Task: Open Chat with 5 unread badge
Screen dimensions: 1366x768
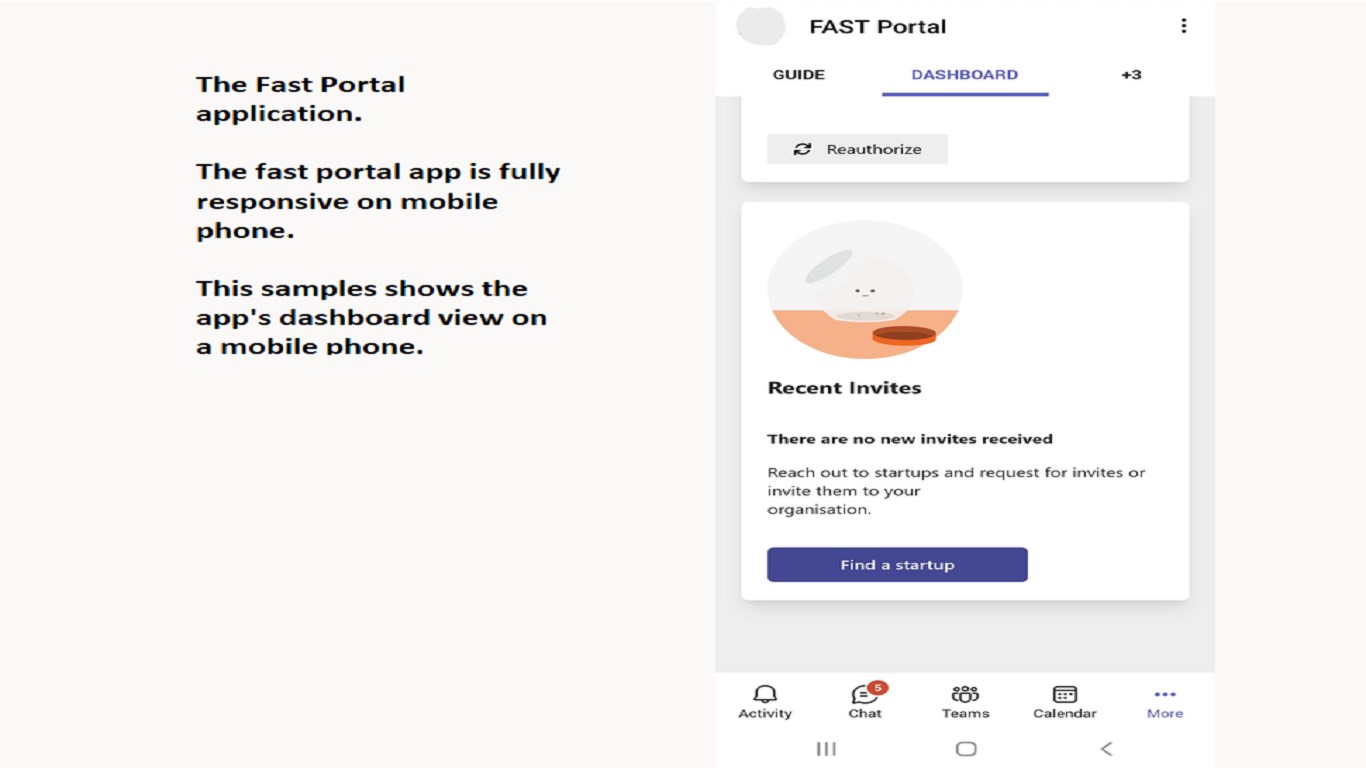Action: pyautogui.click(x=864, y=696)
